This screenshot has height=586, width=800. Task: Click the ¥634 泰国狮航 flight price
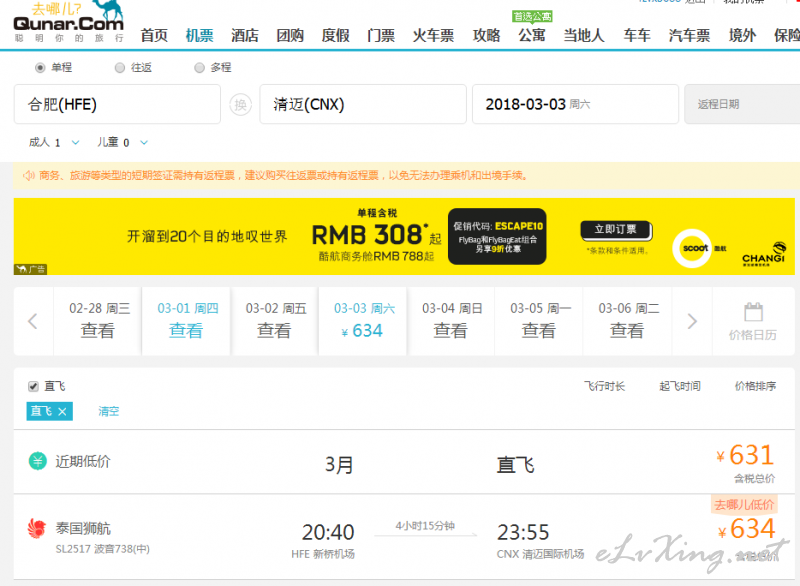(746, 529)
